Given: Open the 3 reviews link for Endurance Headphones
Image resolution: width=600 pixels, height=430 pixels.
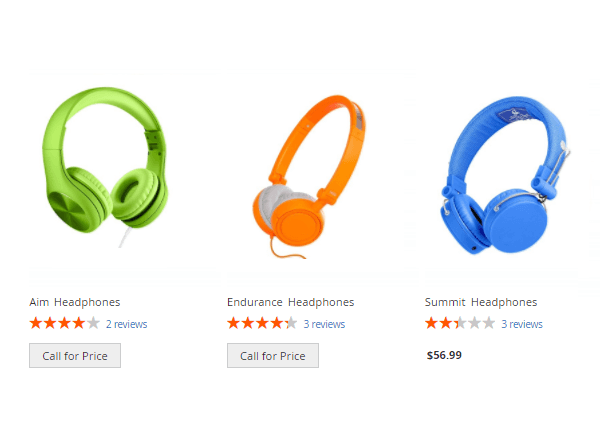Looking at the screenshot, I should (x=324, y=324).
